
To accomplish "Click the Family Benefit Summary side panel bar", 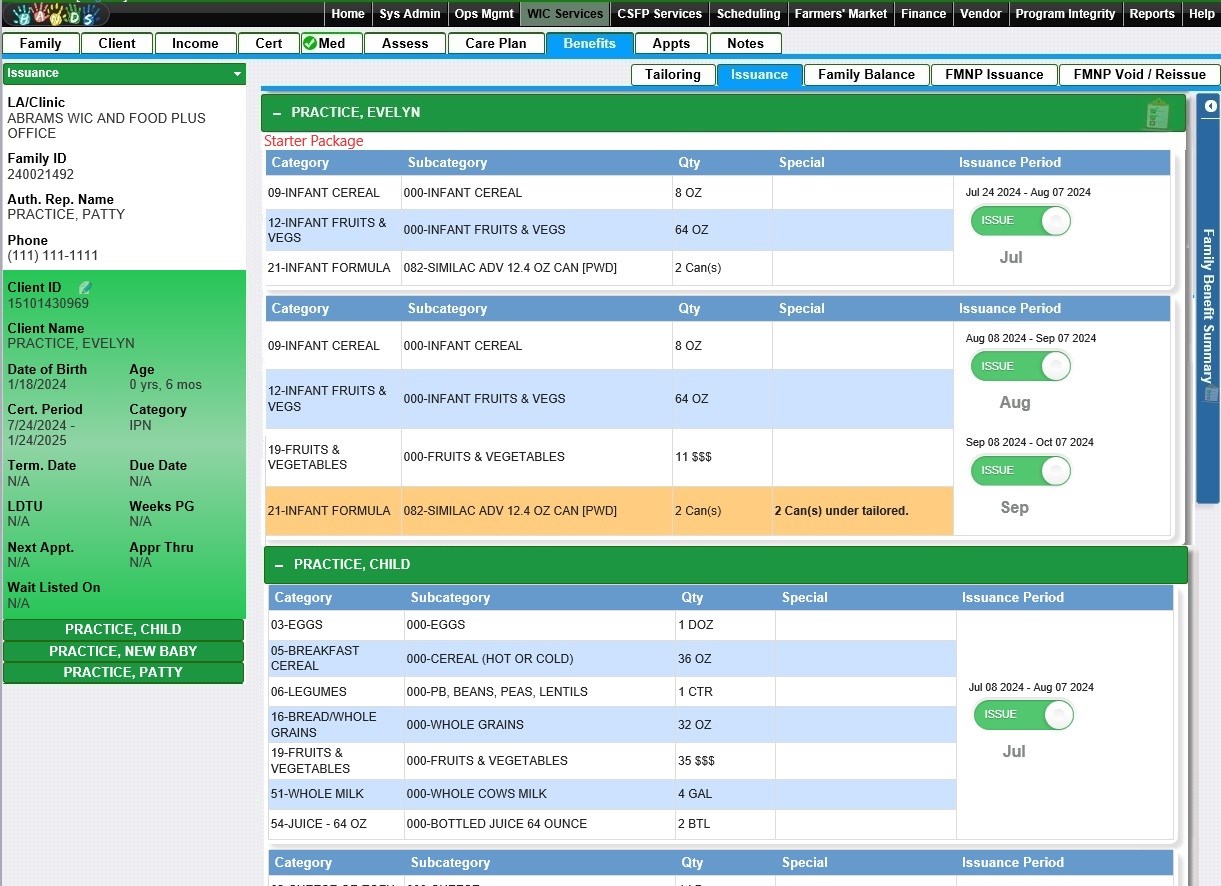I will (1208, 300).
